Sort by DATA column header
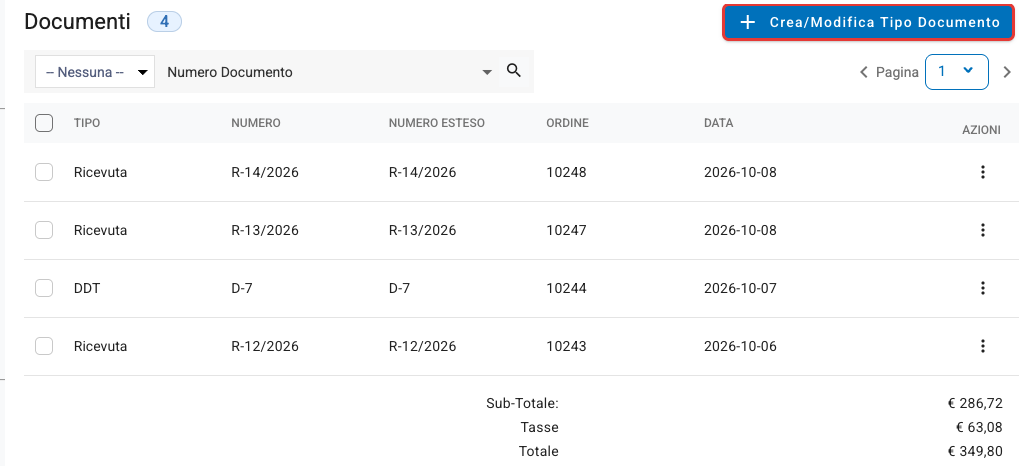The width and height of the screenshot is (1023, 466). pyautogui.click(x=718, y=123)
